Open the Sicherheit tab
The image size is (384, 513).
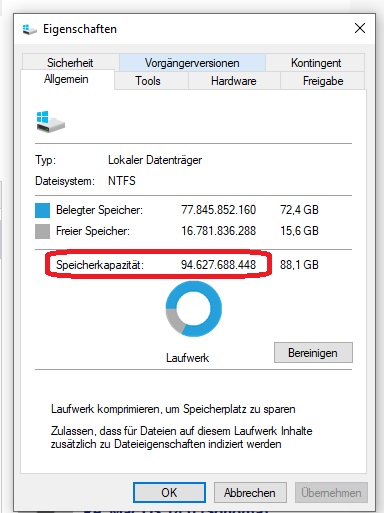tap(70, 62)
